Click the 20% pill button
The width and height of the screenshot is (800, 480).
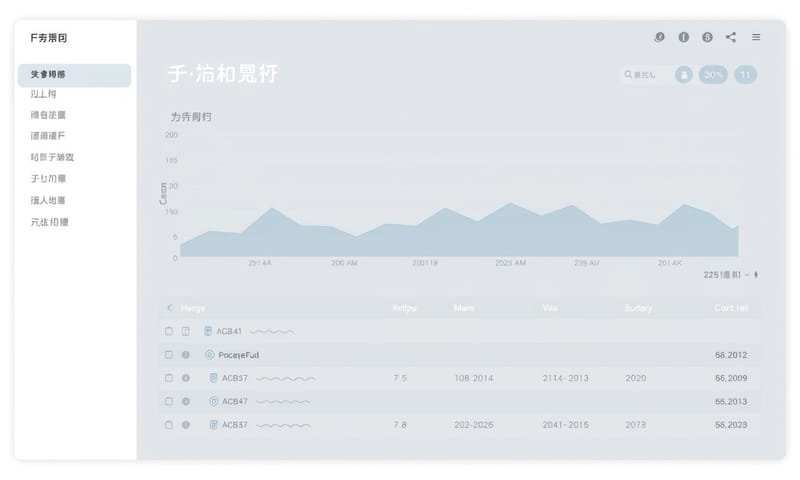click(x=713, y=75)
